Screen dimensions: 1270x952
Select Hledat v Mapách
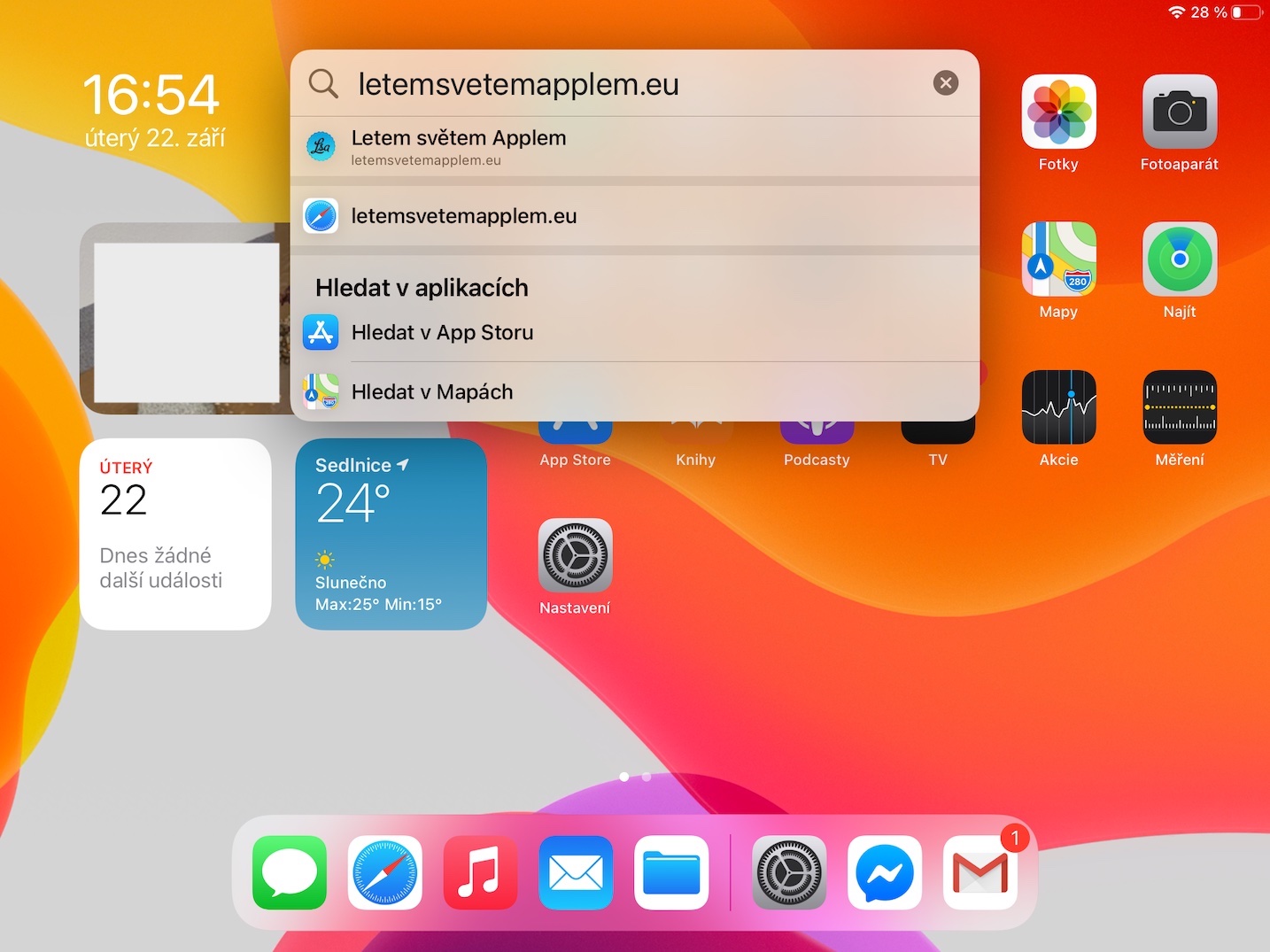coord(635,391)
